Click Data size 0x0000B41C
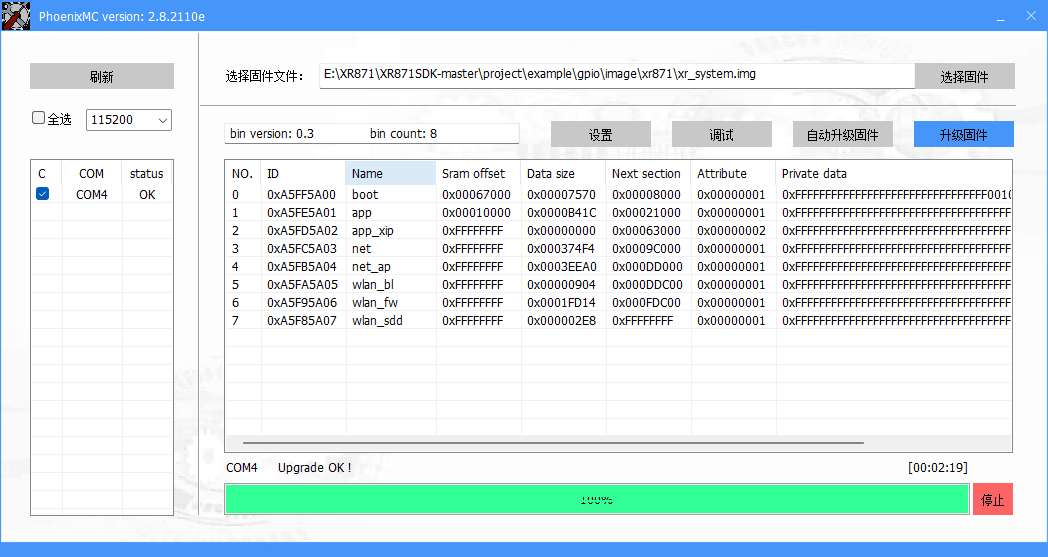This screenshot has height=557, width=1048. point(561,213)
